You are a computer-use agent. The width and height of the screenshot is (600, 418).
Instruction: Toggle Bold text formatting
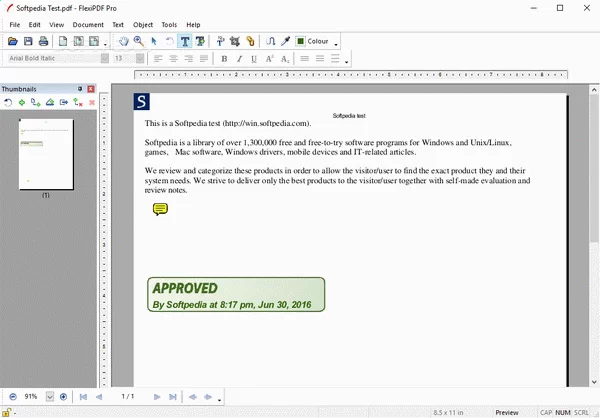tap(224, 59)
